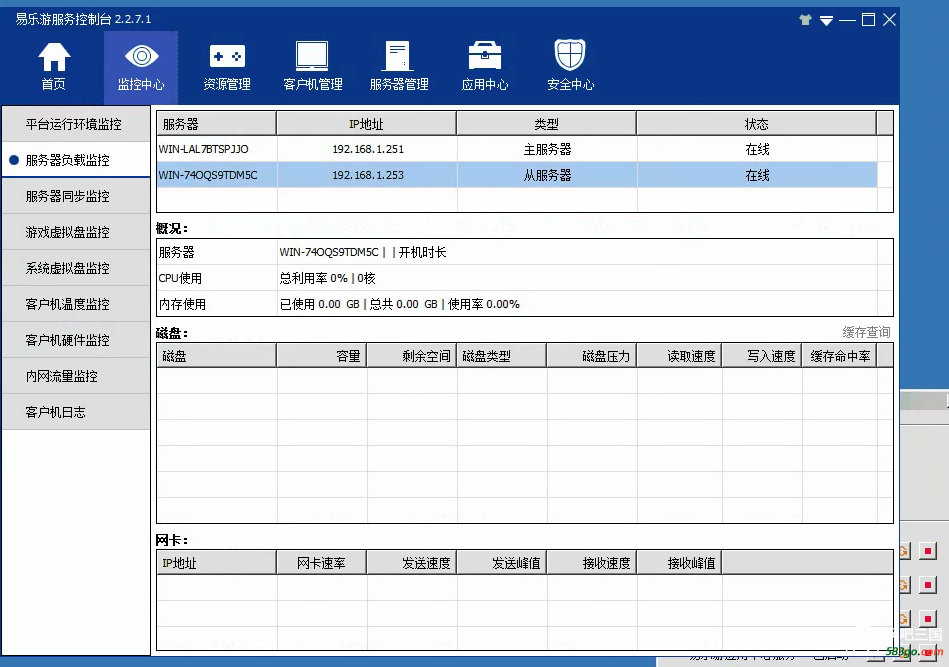949x667 pixels.
Task: Select 服务器负载监控 in sidebar
Action: pyautogui.click(x=76, y=160)
